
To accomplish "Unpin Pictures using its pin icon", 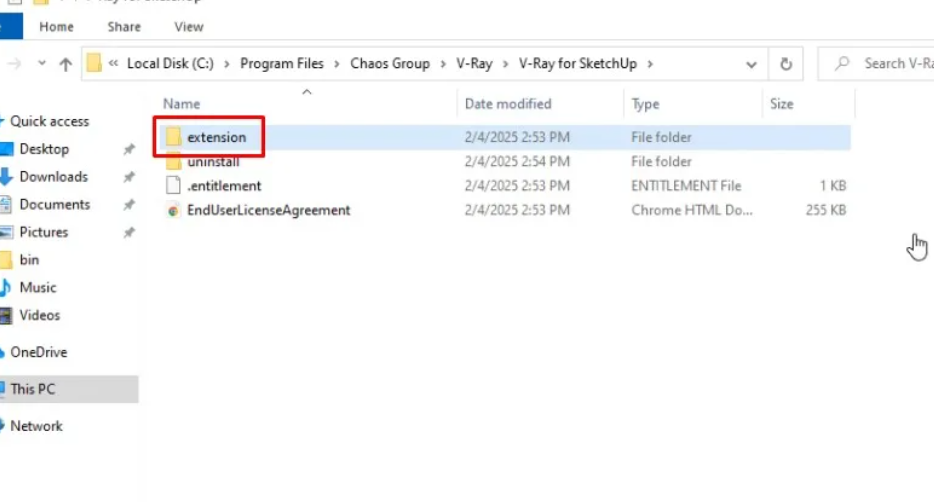I will click(128, 232).
